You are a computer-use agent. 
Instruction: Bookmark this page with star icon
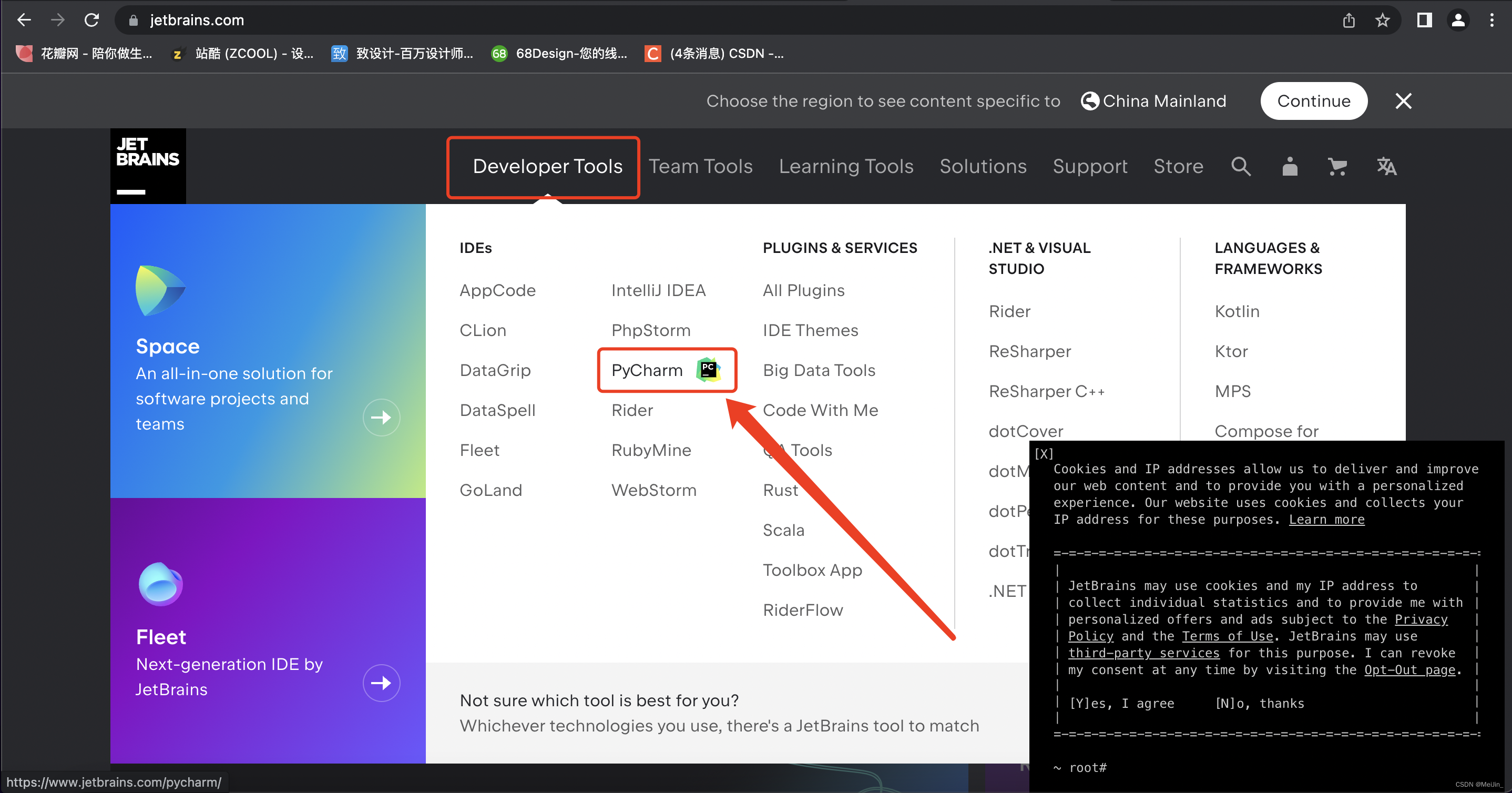[1382, 20]
